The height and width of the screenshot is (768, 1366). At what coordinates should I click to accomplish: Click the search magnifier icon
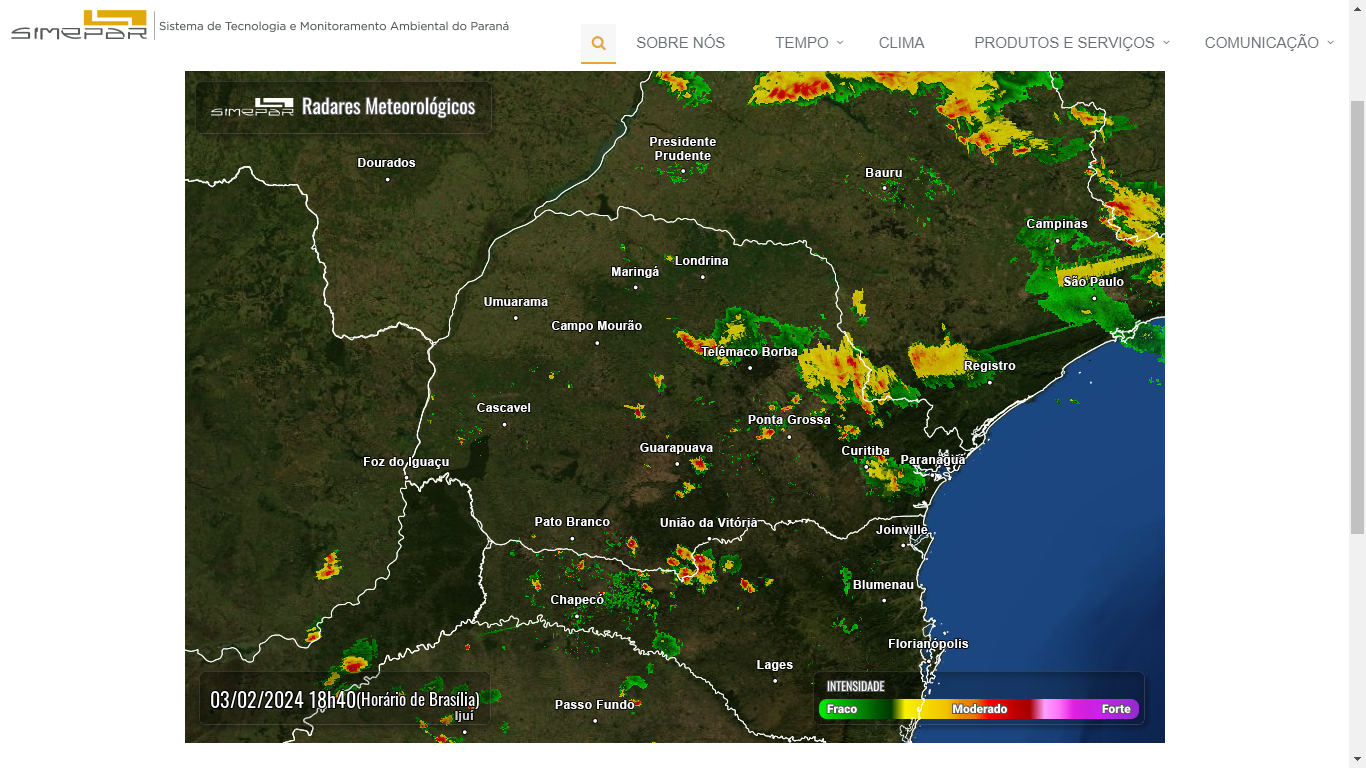click(x=598, y=43)
